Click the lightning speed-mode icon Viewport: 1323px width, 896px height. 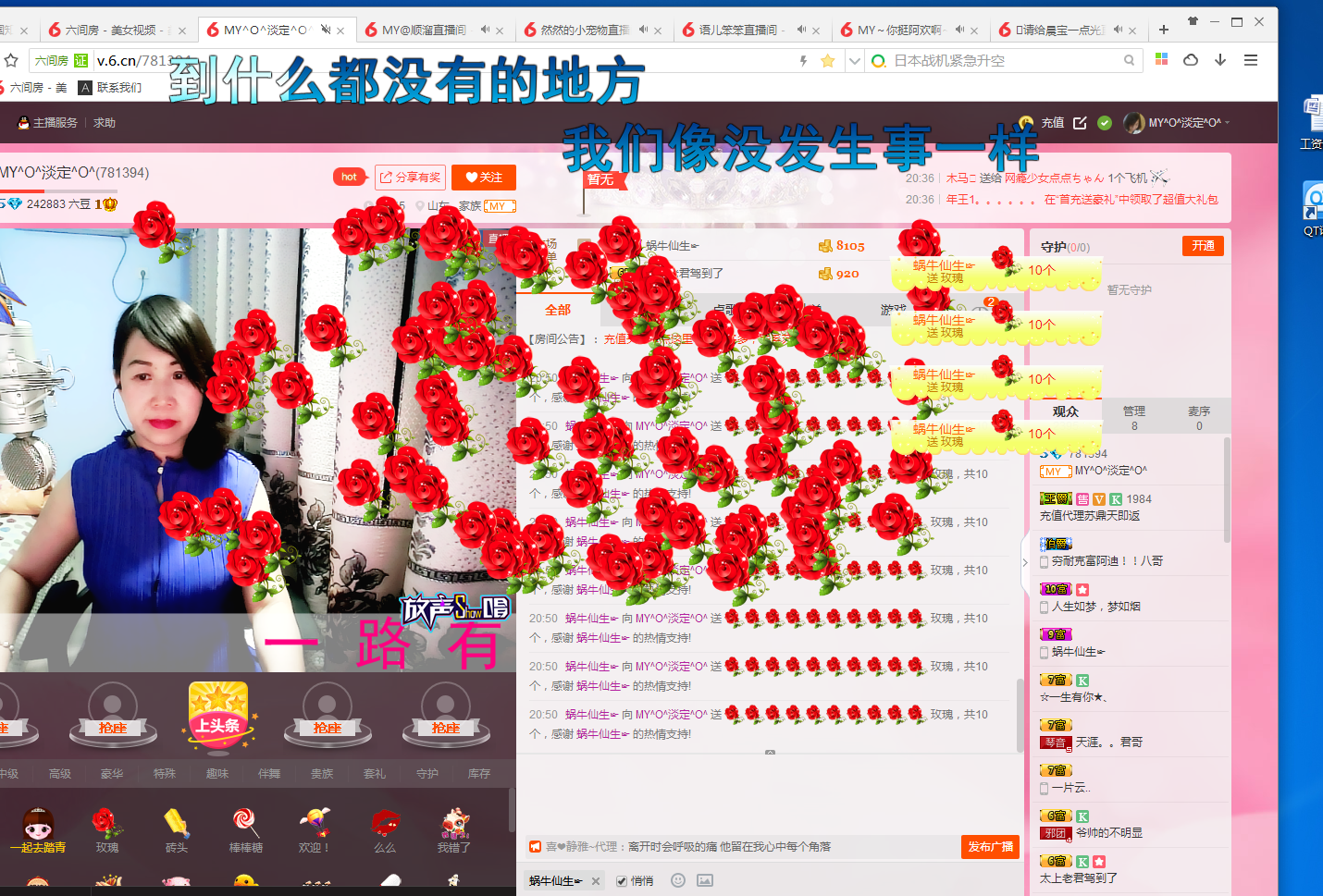pyautogui.click(x=803, y=60)
